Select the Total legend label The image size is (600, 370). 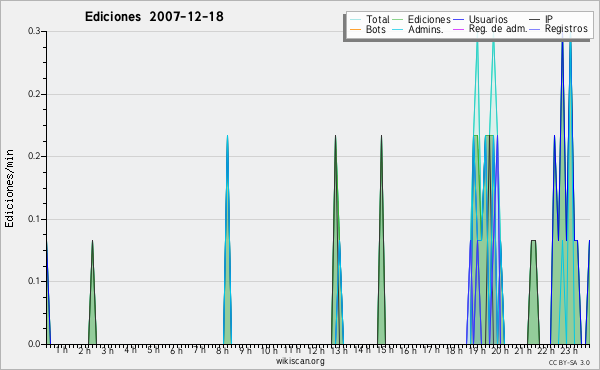(378, 19)
